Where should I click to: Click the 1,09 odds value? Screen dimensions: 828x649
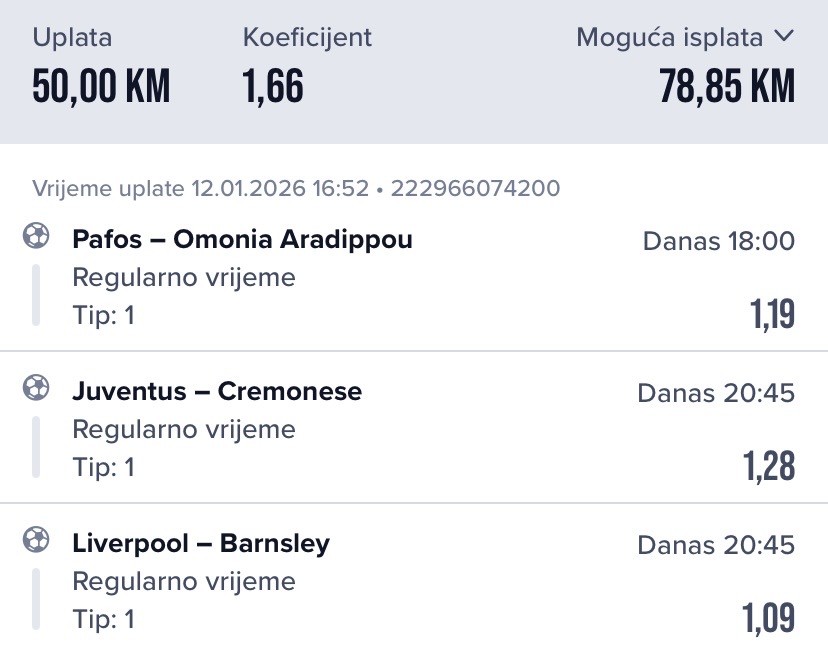pyautogui.click(x=769, y=619)
